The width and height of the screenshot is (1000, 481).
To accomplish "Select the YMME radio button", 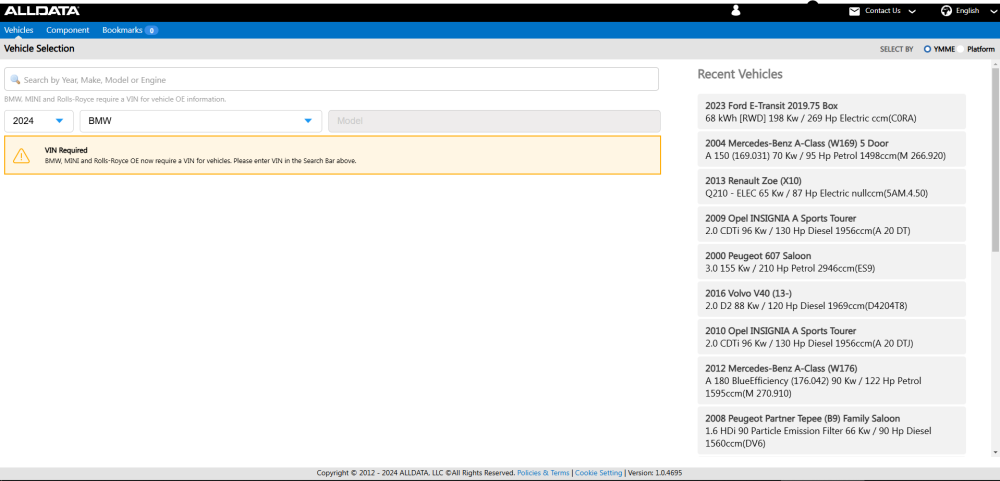I will tap(927, 49).
